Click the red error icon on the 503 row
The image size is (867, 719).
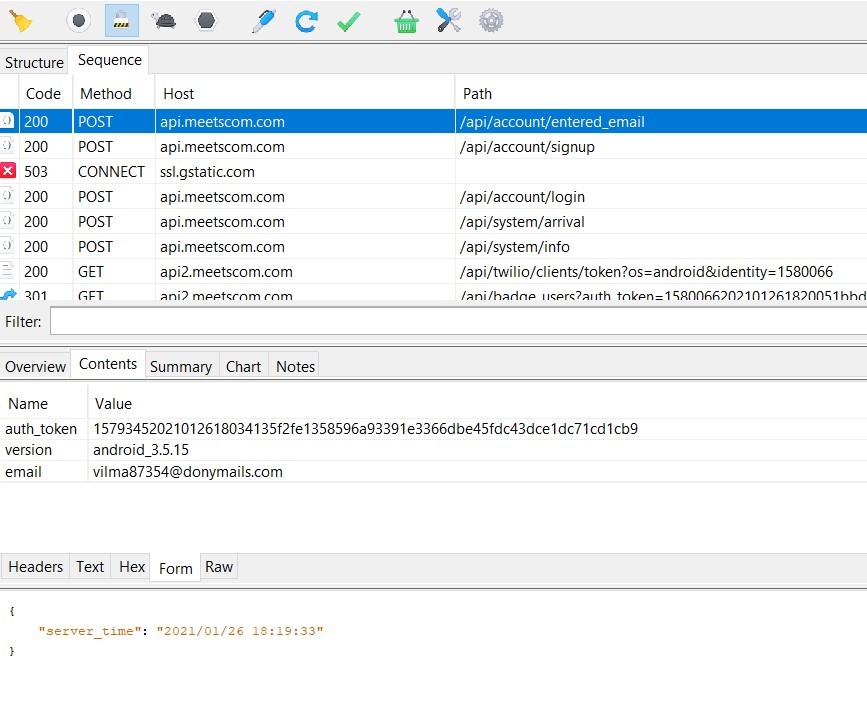click(8, 171)
